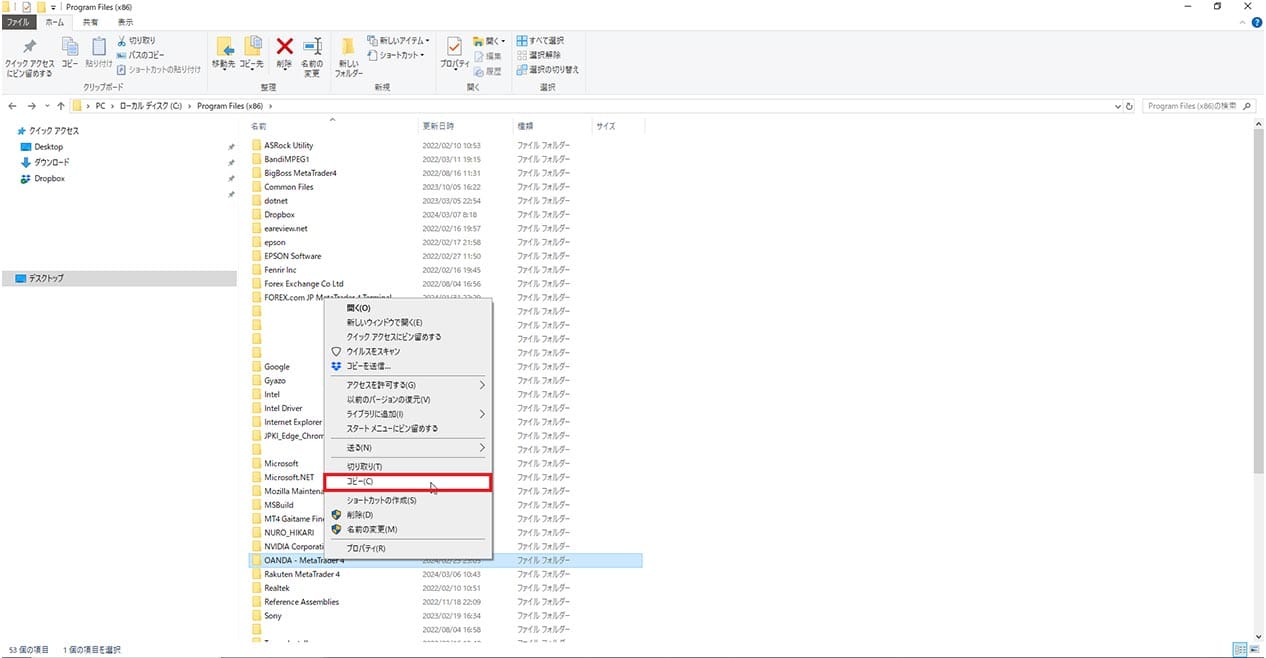Collapse the ribbon with the chevron
The height and width of the screenshot is (658, 1266).
pos(1244,21)
